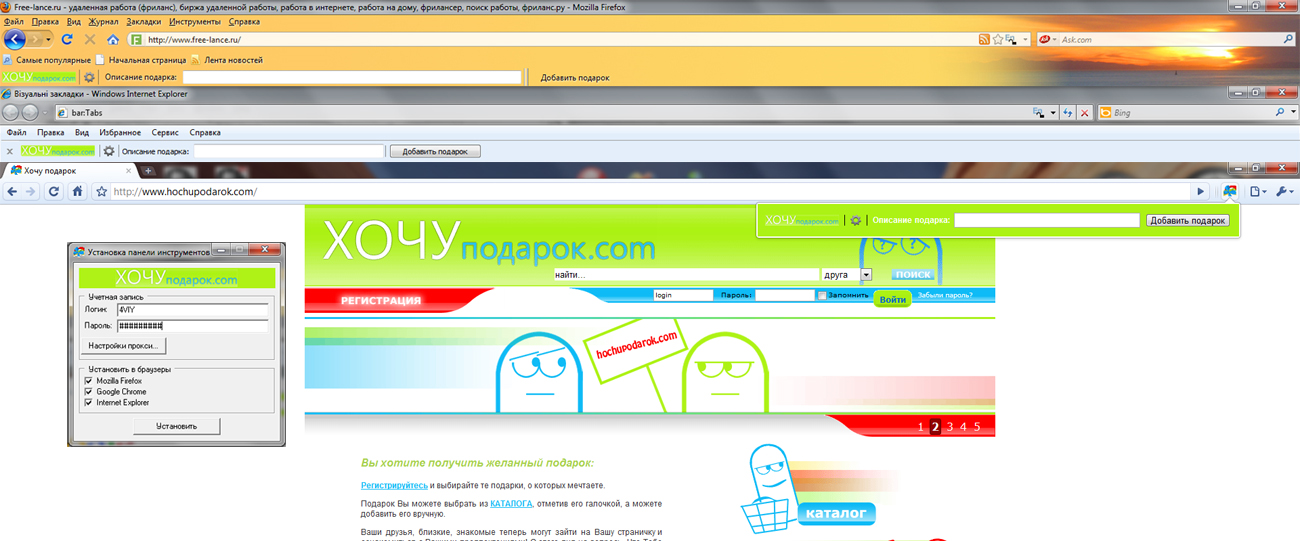Open Internet Explorer Избранное menu

tap(120, 132)
